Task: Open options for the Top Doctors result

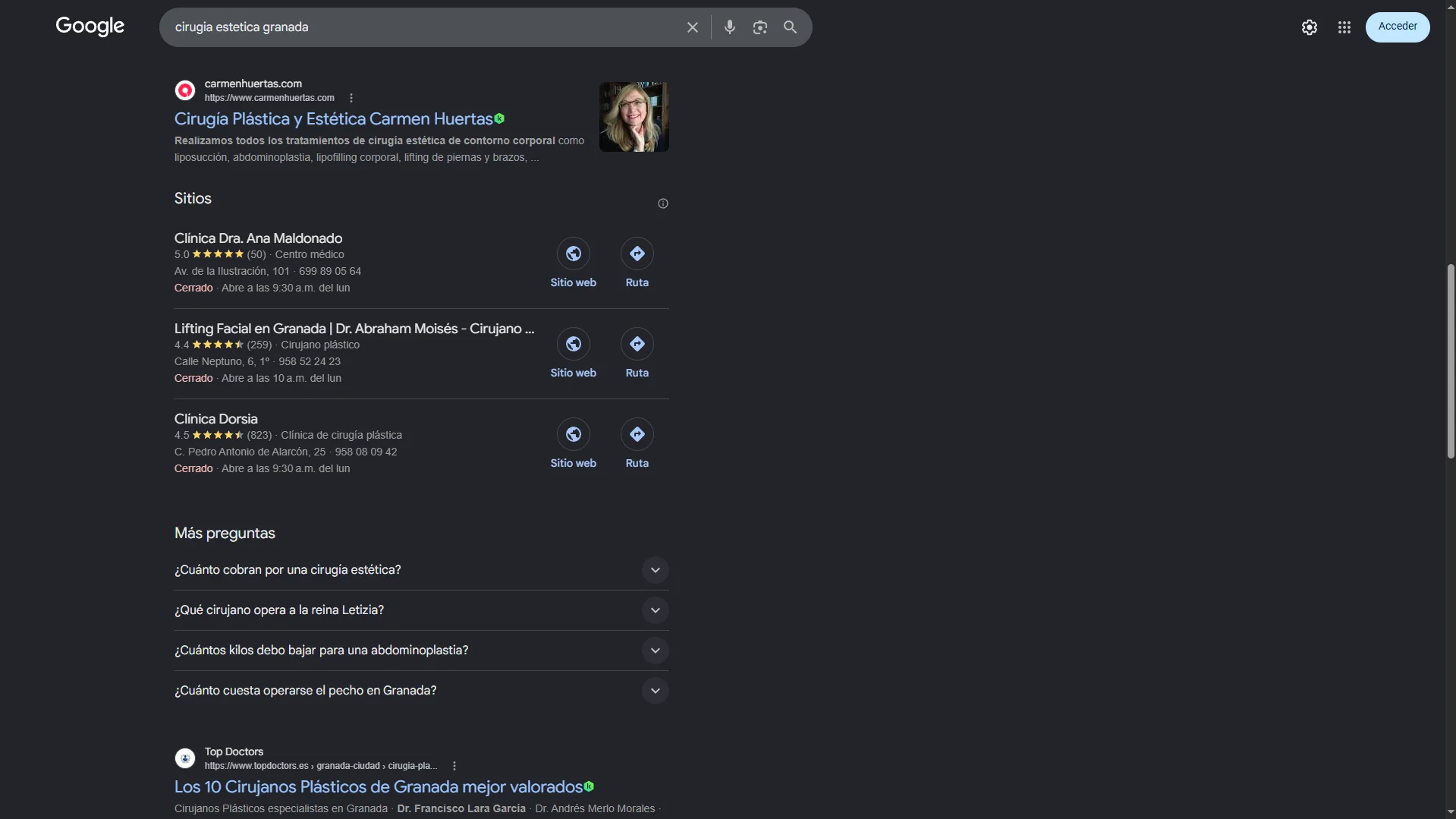Action: click(x=454, y=766)
